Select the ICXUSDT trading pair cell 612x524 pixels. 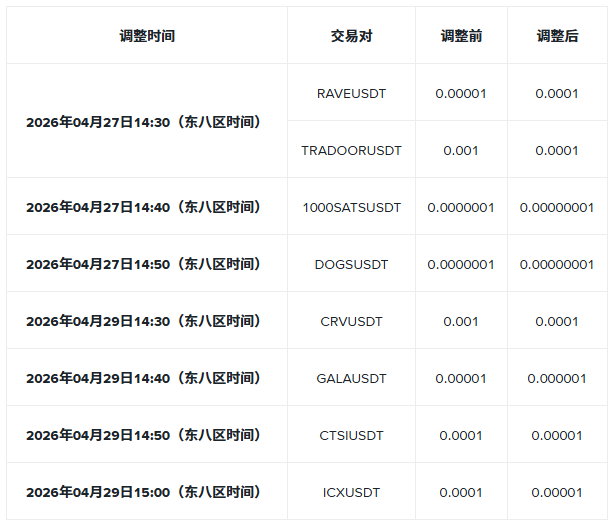tap(351, 492)
